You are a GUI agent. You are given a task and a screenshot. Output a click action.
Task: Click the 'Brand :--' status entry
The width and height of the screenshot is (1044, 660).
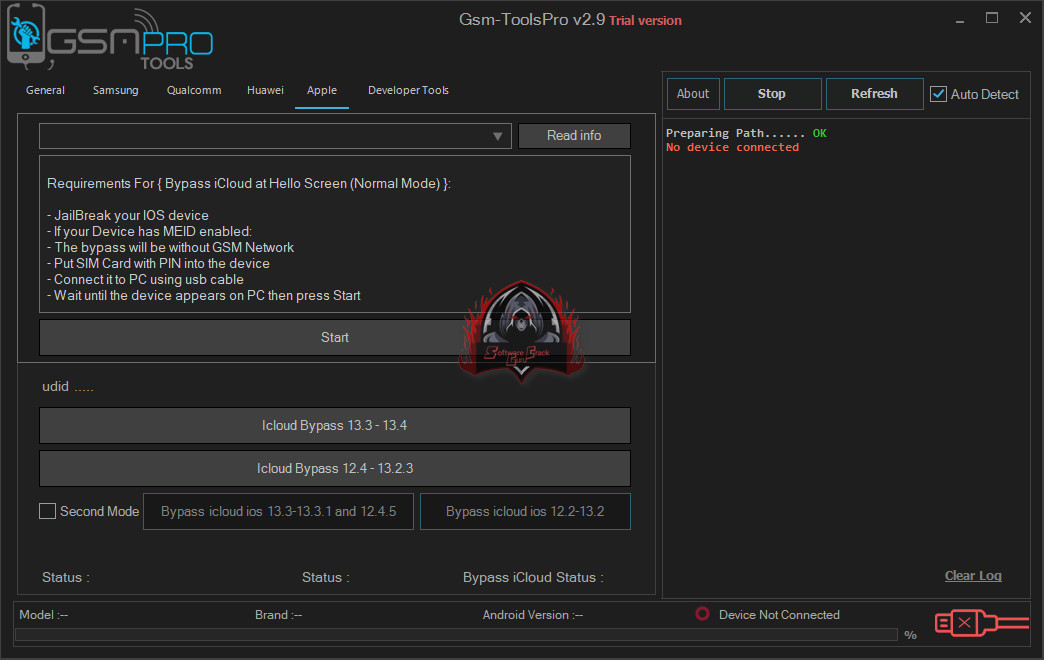(278, 615)
